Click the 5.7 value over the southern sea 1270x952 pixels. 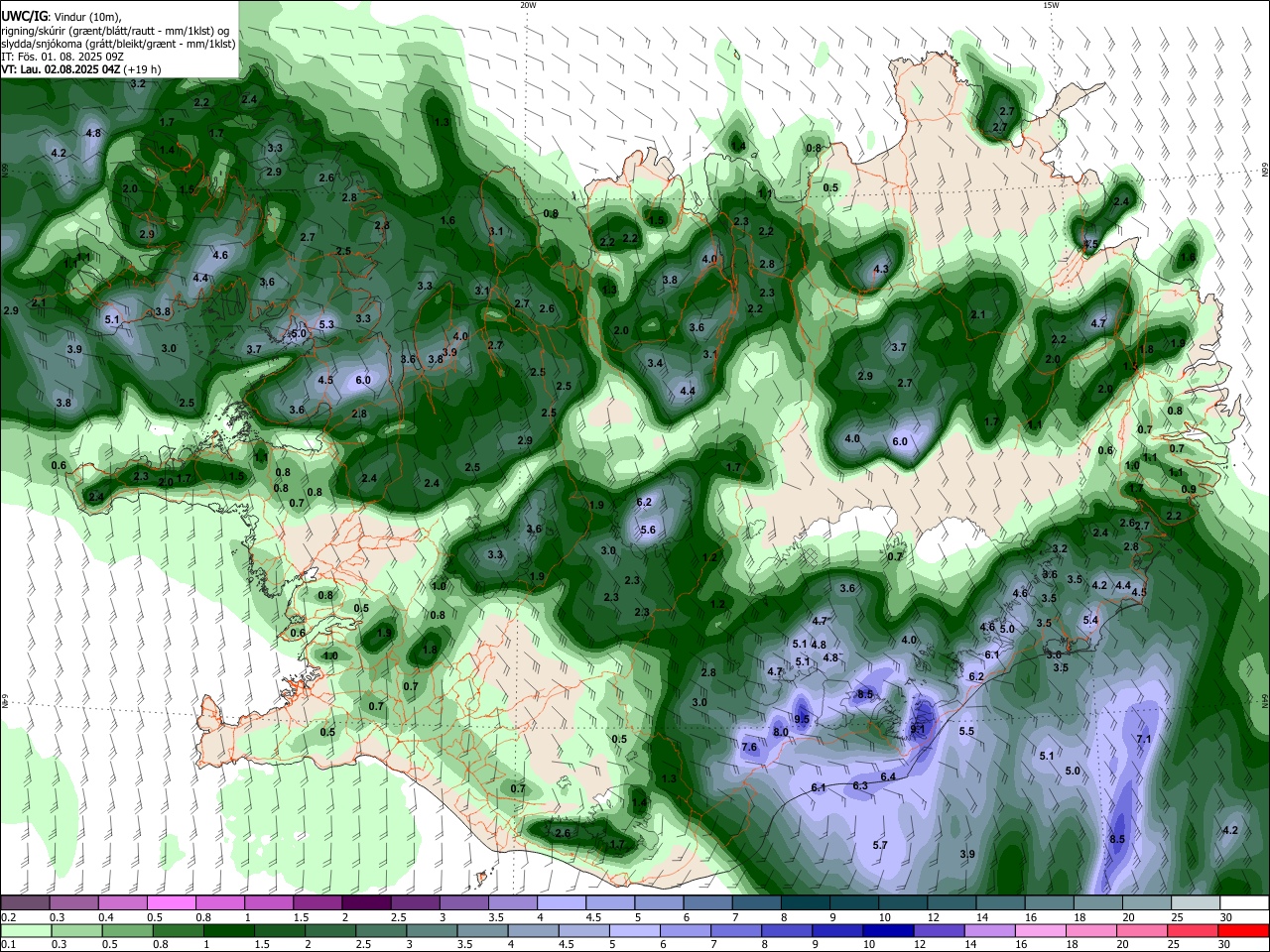click(879, 845)
